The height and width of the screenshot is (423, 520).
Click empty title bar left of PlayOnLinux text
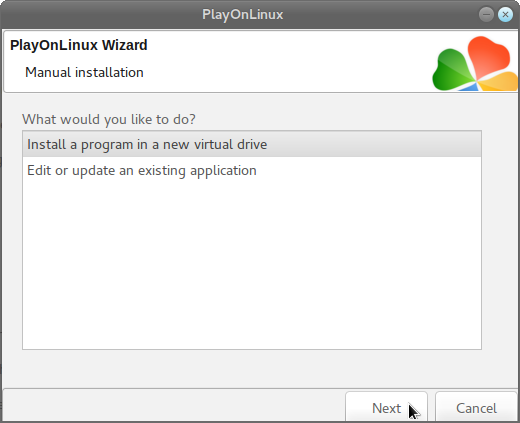tap(100, 15)
